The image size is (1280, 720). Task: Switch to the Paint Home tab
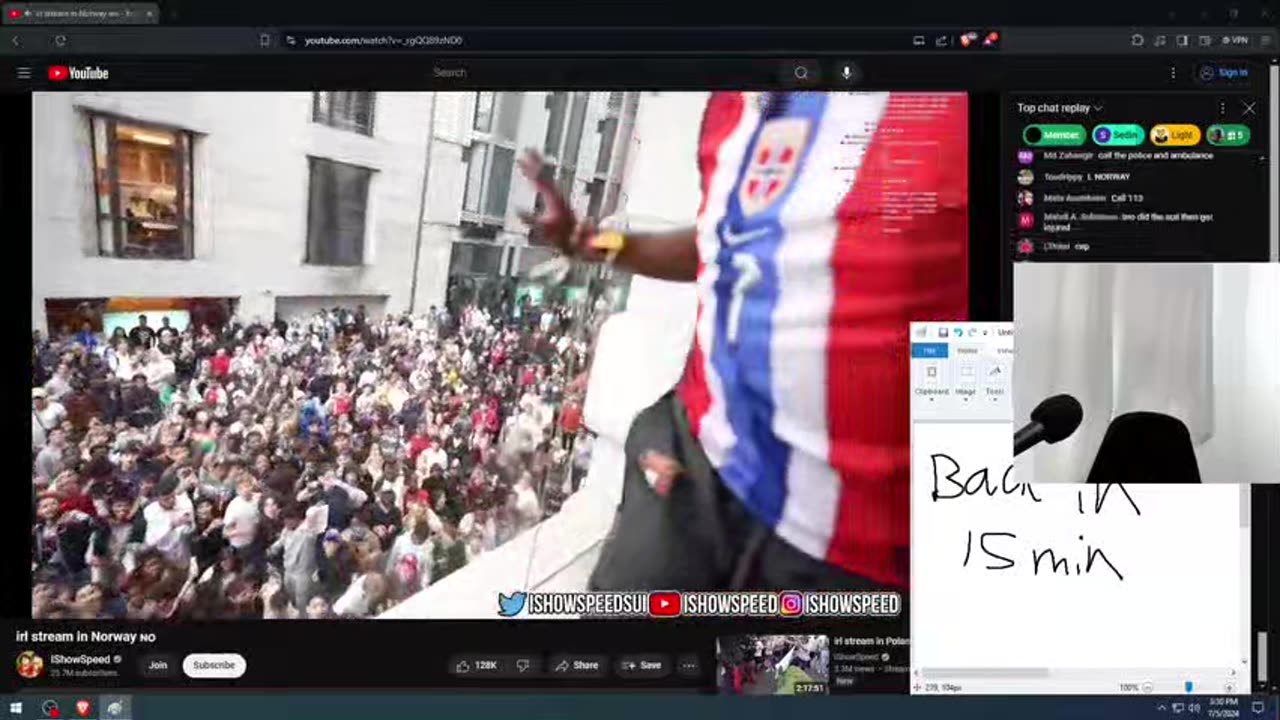[x=967, y=351]
